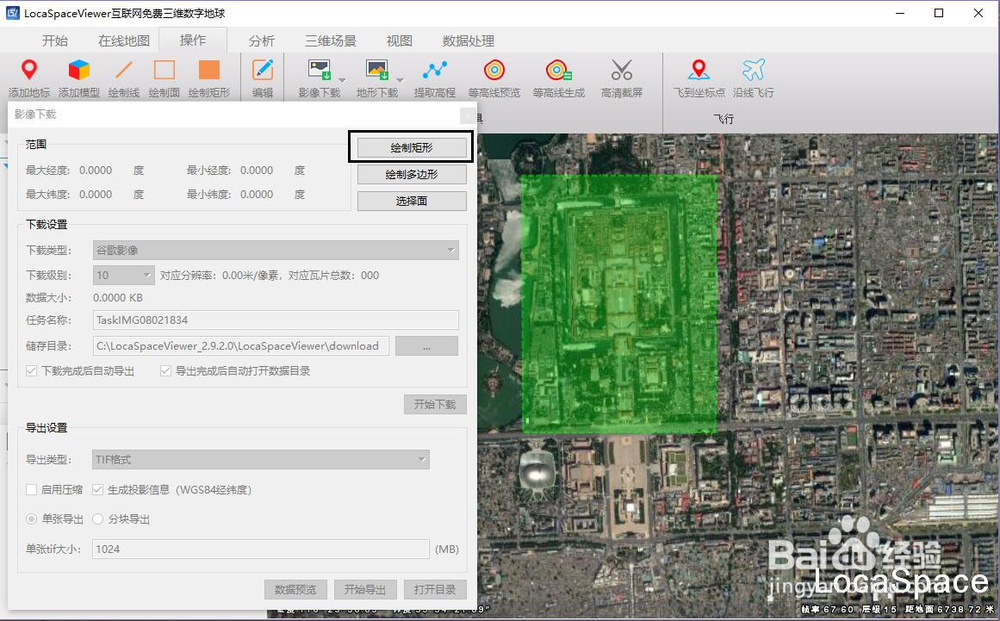Maximize the LocaSpaceViewer window

939,13
